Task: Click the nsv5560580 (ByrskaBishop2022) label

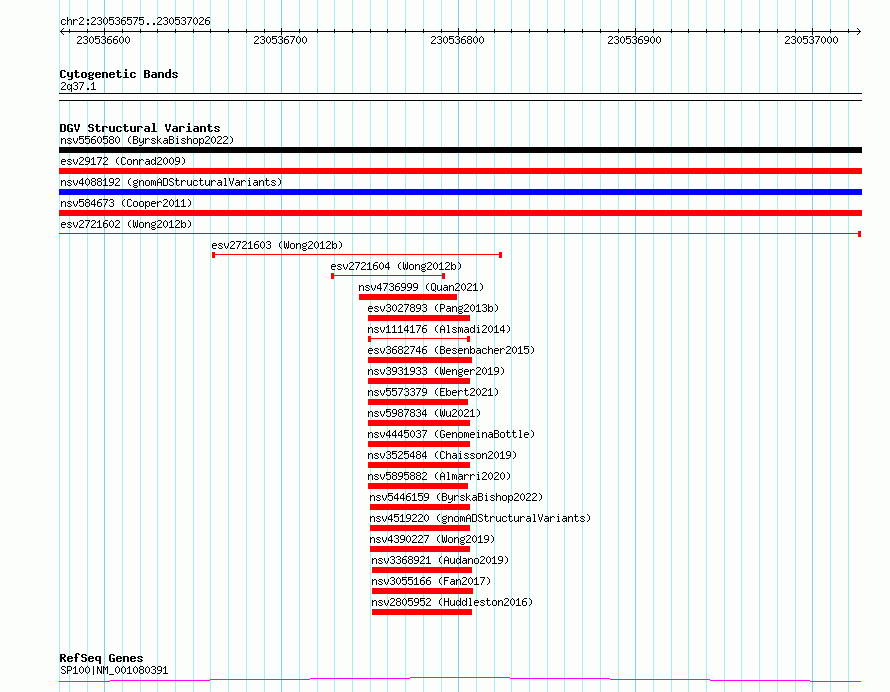Action: pyautogui.click(x=147, y=140)
